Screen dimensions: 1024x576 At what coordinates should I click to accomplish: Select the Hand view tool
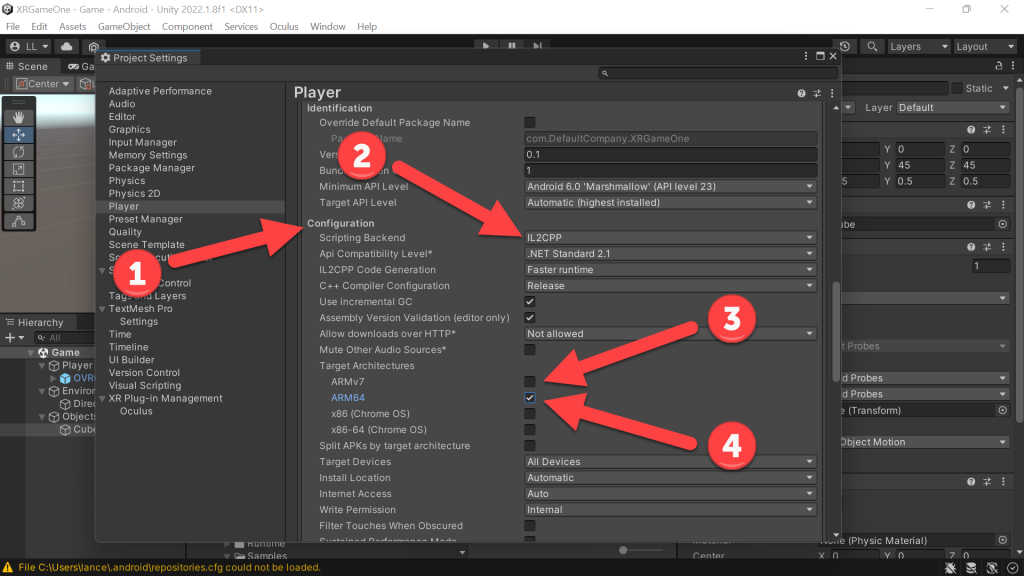tap(18, 118)
